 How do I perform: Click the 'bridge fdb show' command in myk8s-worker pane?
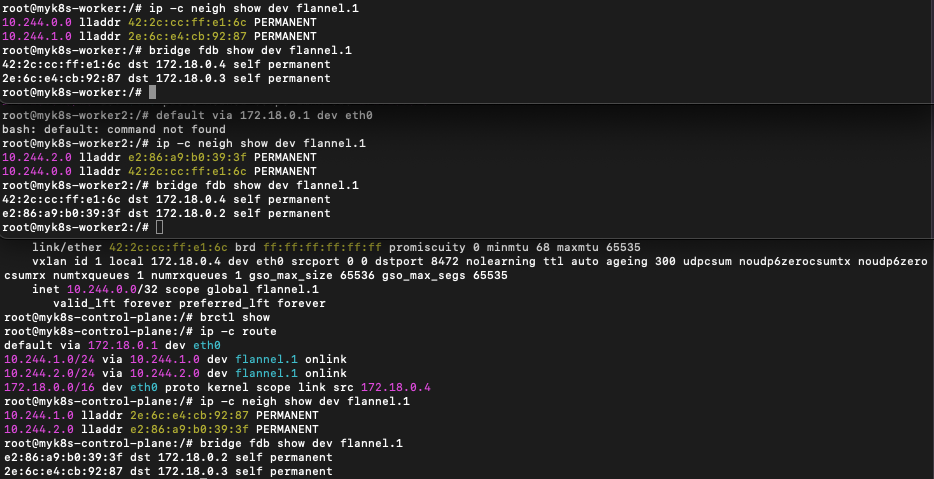click(x=251, y=51)
